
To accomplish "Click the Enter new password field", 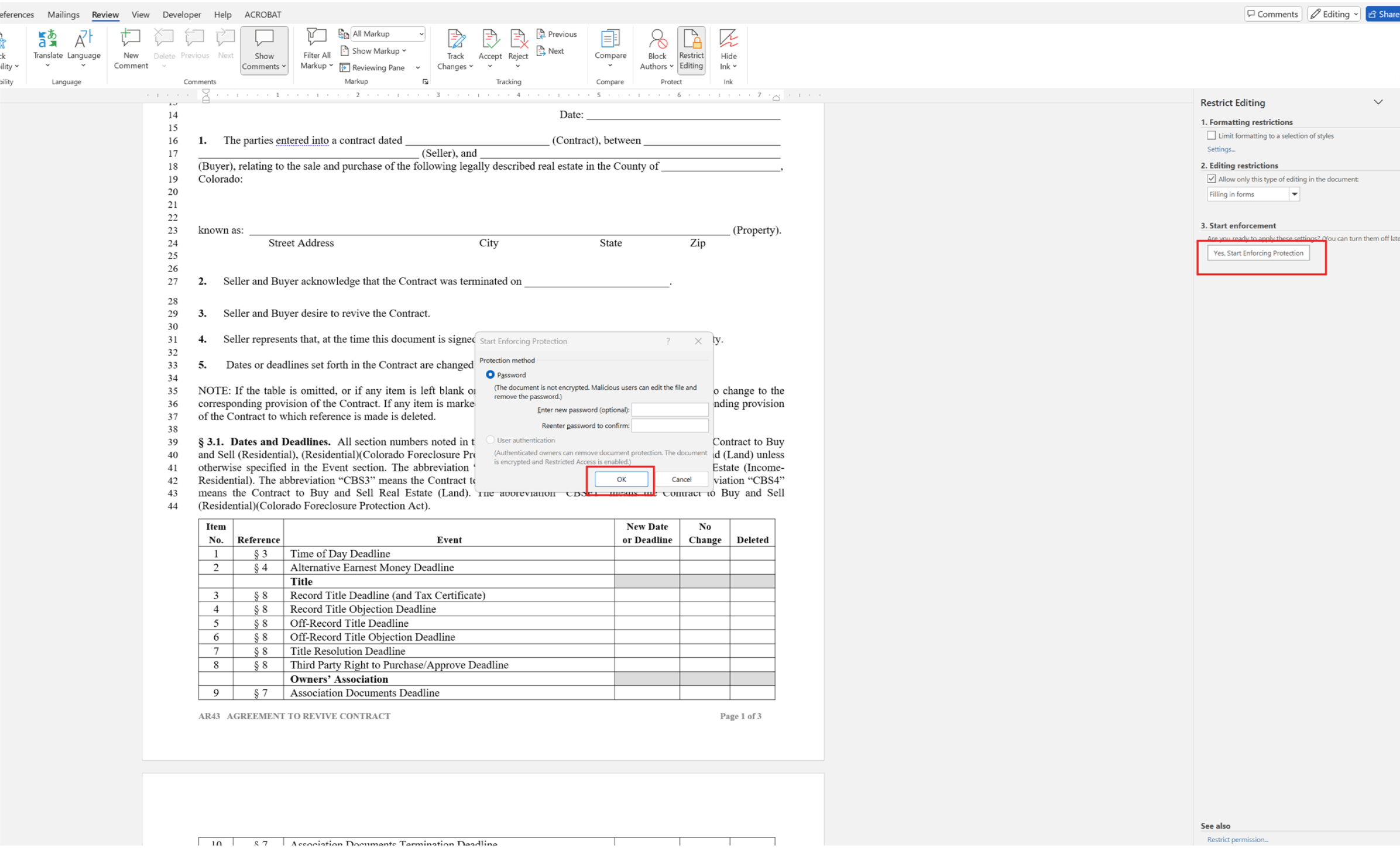I will pos(669,410).
